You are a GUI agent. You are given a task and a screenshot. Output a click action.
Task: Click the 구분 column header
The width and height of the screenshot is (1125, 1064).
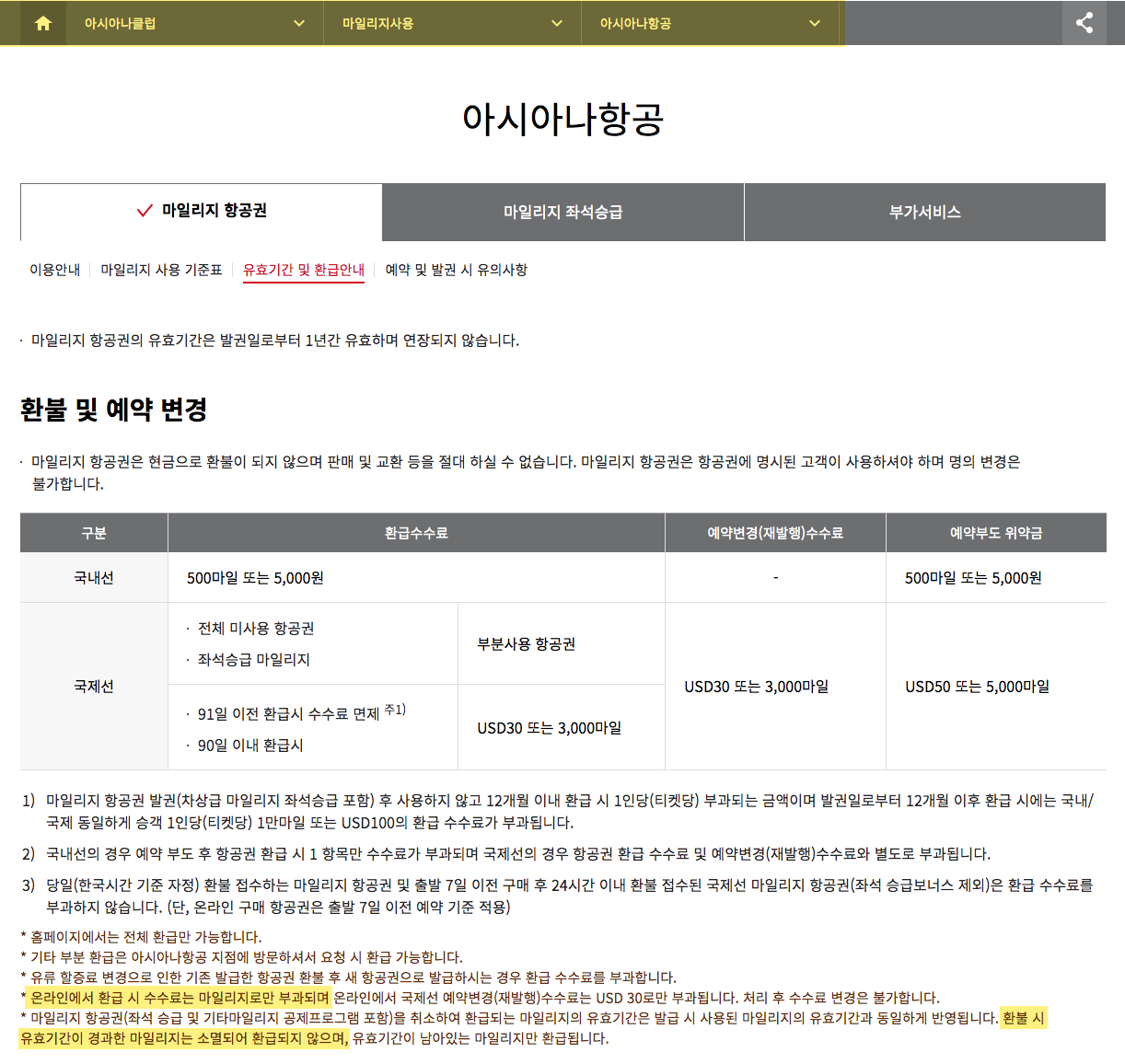(x=94, y=533)
